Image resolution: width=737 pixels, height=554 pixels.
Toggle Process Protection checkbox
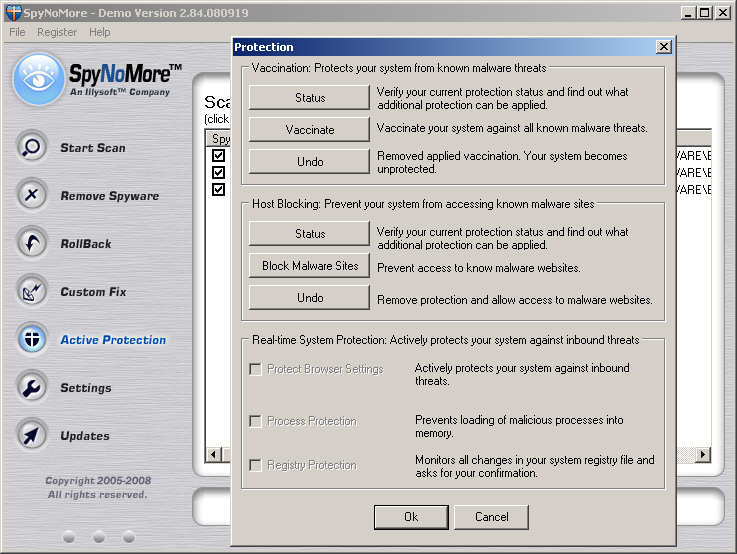click(255, 421)
